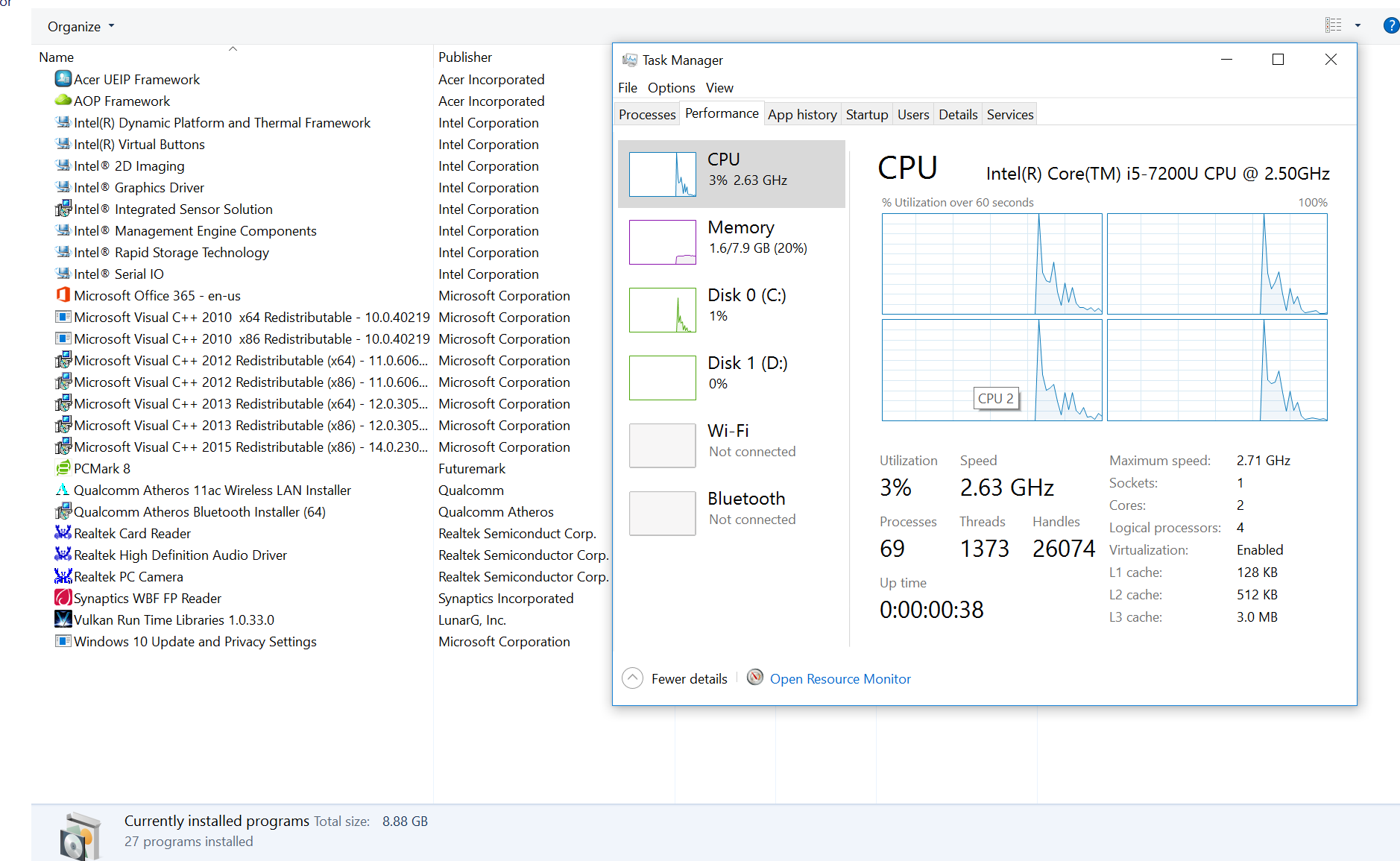Click the Synaptics Incorporated publisher cell
The height and width of the screenshot is (861, 1400).
click(x=505, y=599)
